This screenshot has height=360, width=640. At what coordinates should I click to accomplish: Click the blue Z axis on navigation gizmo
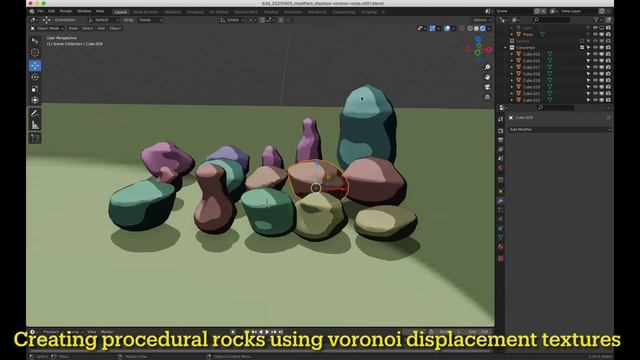click(478, 40)
